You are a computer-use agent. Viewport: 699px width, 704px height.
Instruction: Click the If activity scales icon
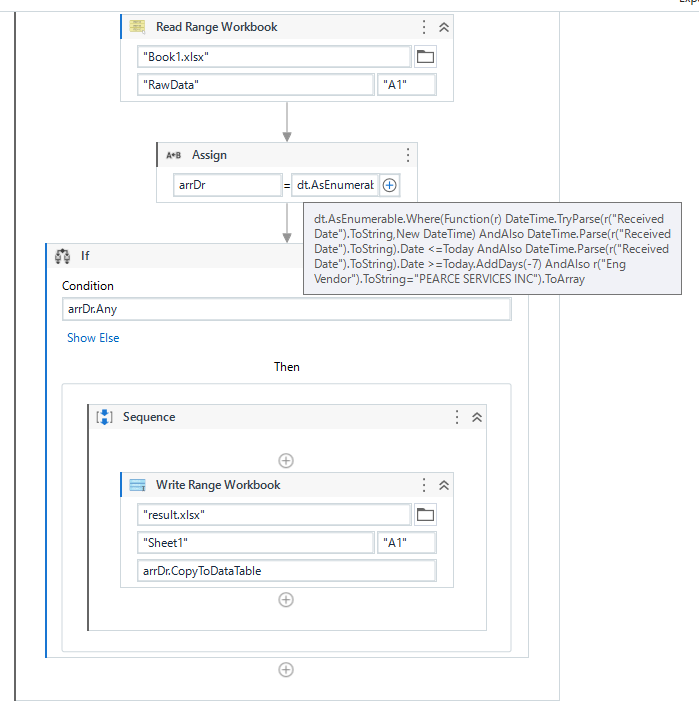62,256
